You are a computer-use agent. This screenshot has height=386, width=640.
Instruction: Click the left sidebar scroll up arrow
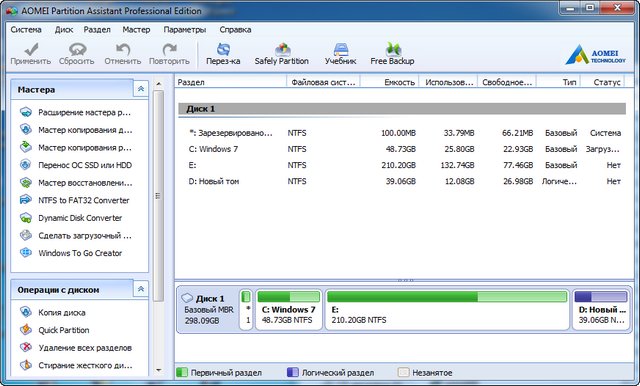159,84
